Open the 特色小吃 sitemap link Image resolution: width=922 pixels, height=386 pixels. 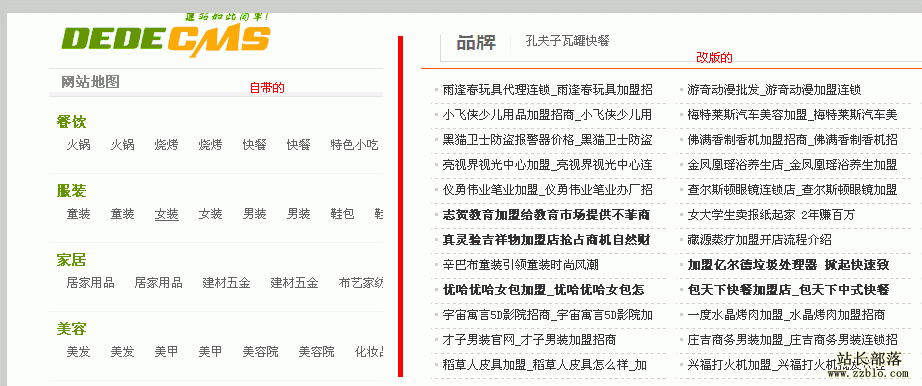point(355,145)
